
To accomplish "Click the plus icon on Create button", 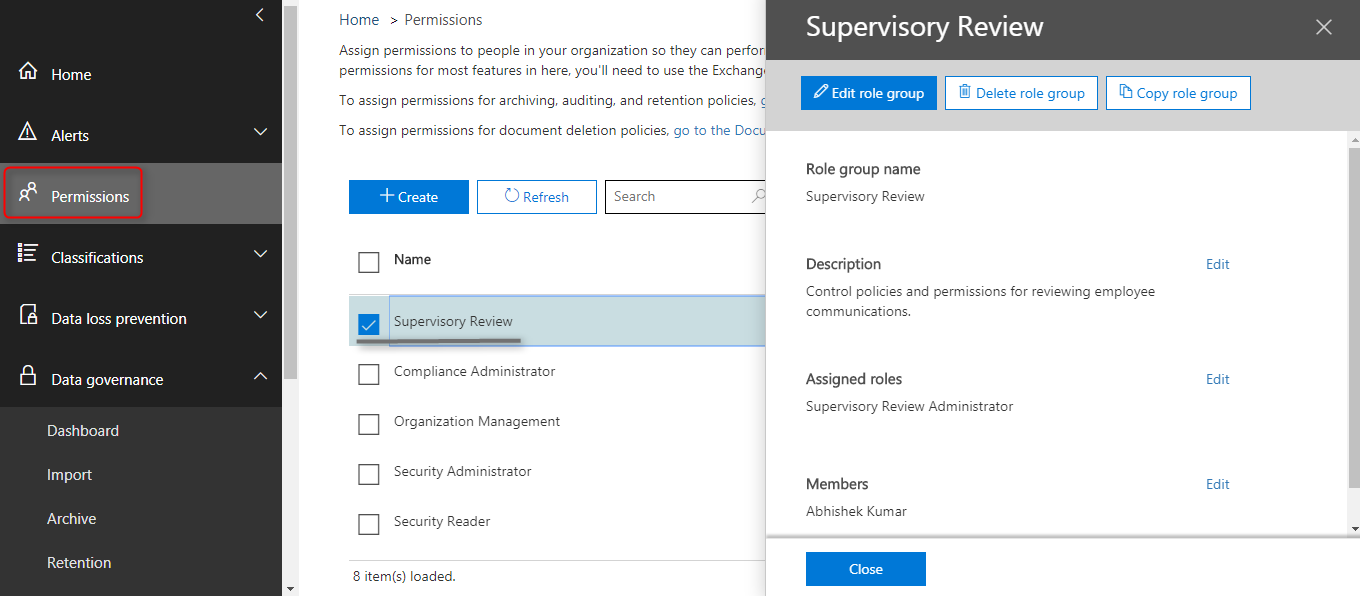I will [x=387, y=196].
